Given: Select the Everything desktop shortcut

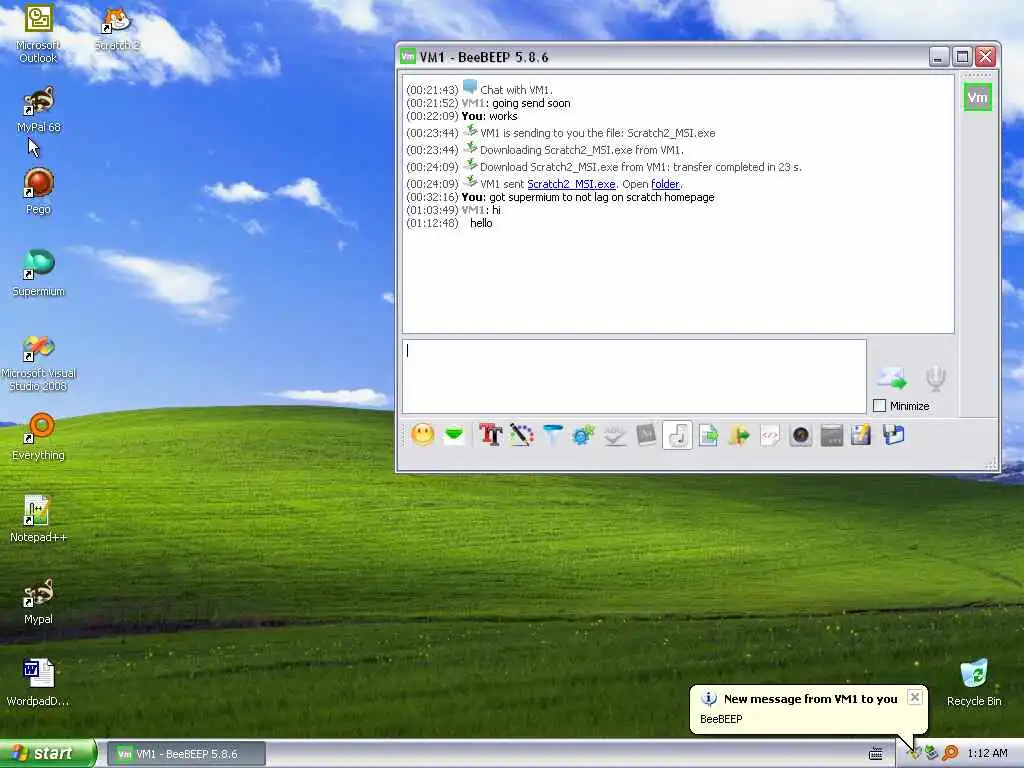Looking at the screenshot, I should [38, 438].
